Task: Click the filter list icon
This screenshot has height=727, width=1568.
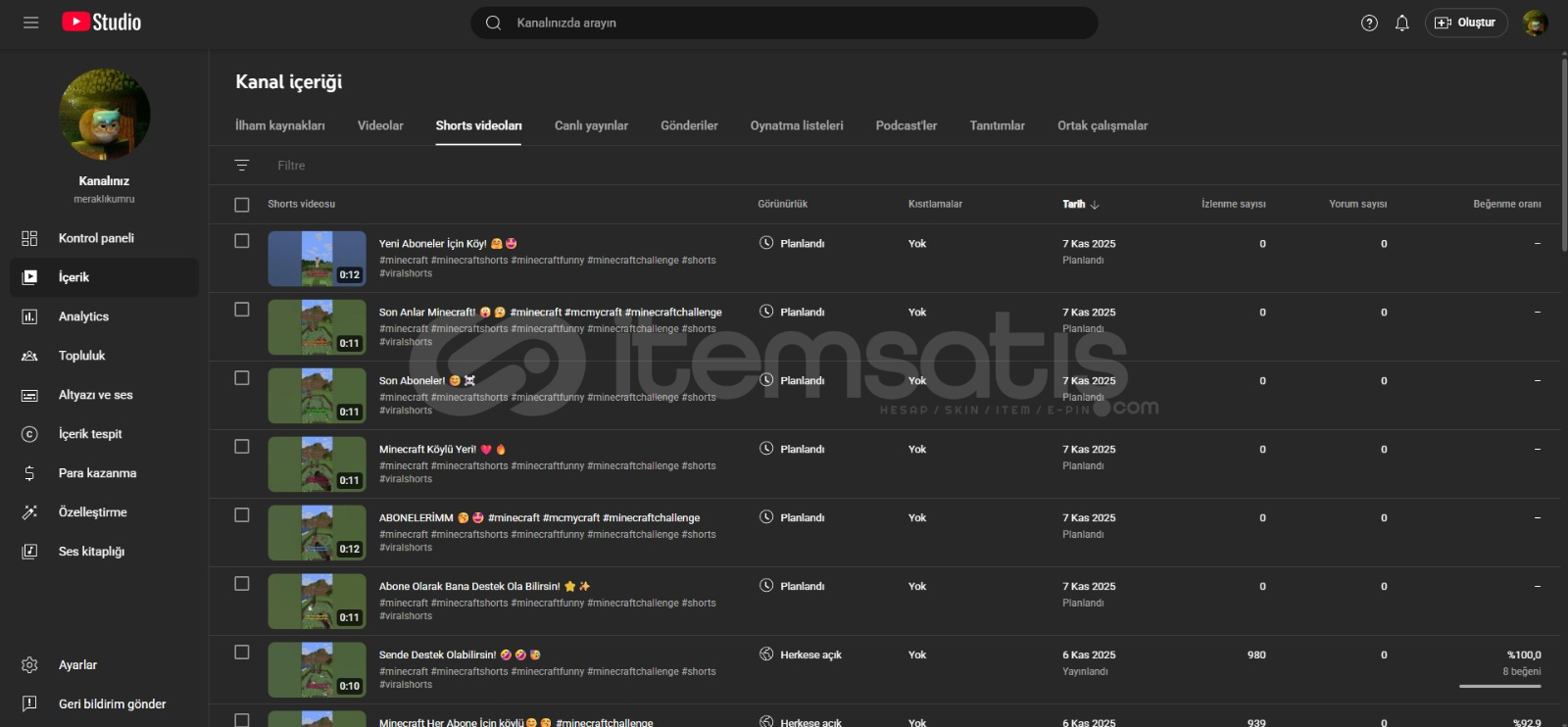Action: tap(242, 166)
